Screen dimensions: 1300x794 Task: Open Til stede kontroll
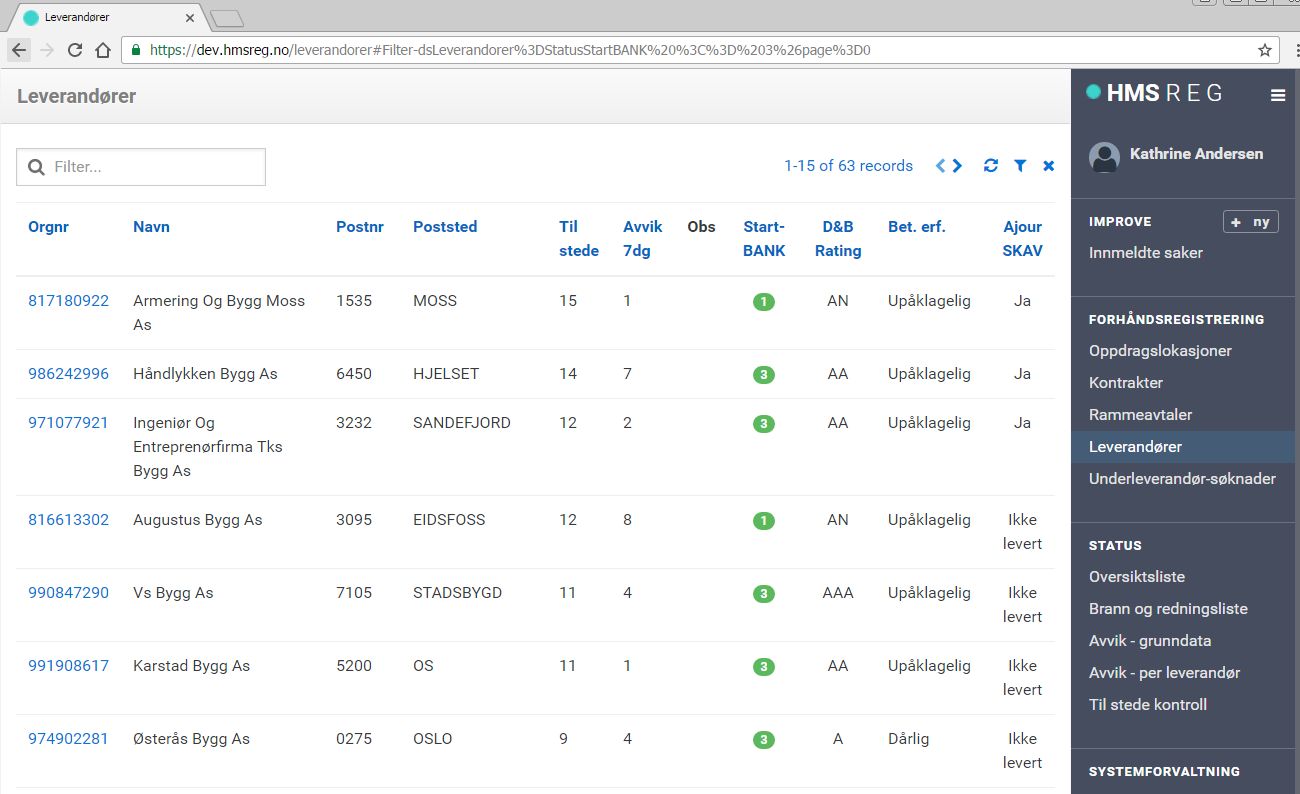click(x=1148, y=705)
